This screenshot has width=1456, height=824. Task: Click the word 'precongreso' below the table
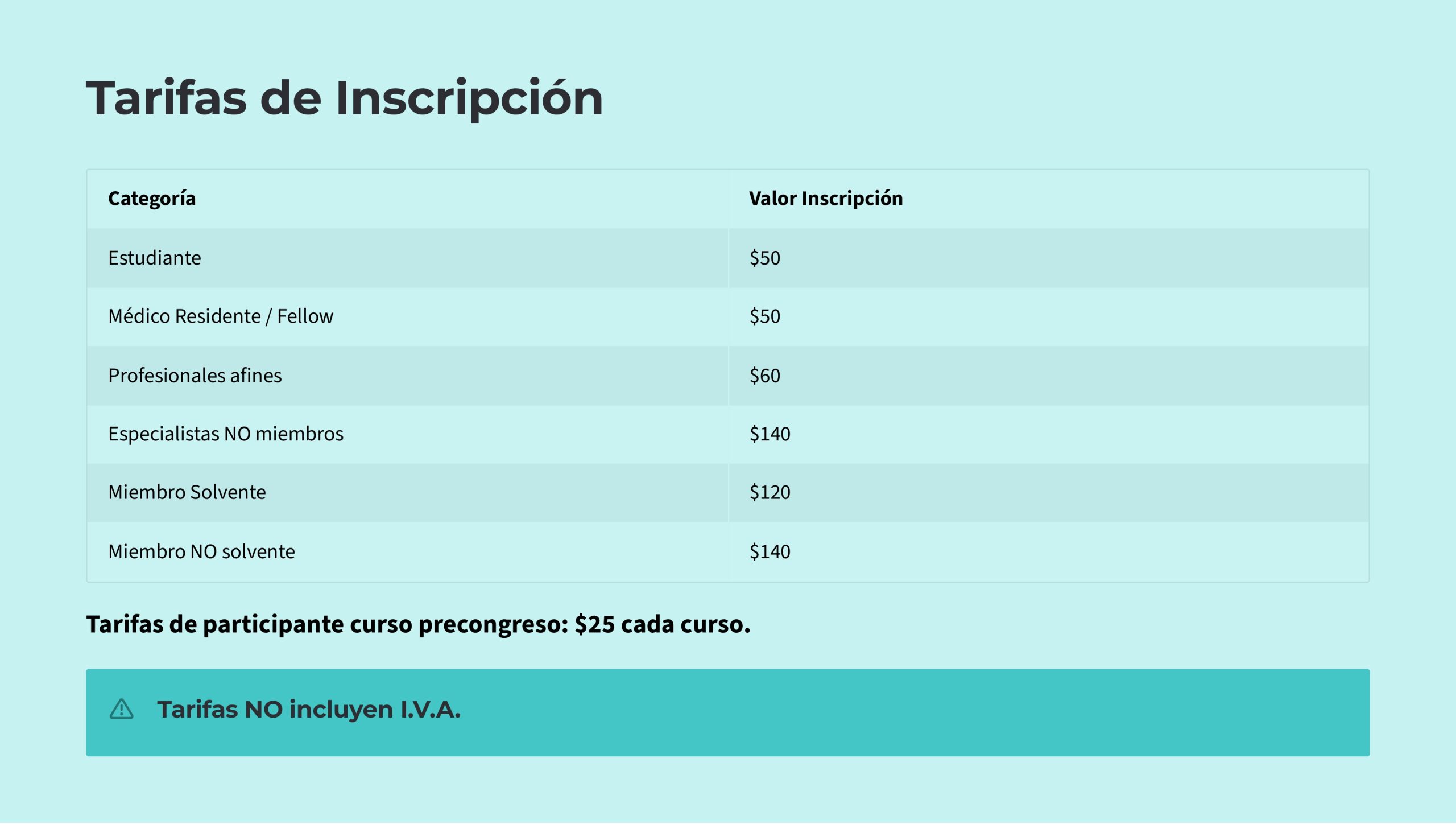[x=493, y=625]
